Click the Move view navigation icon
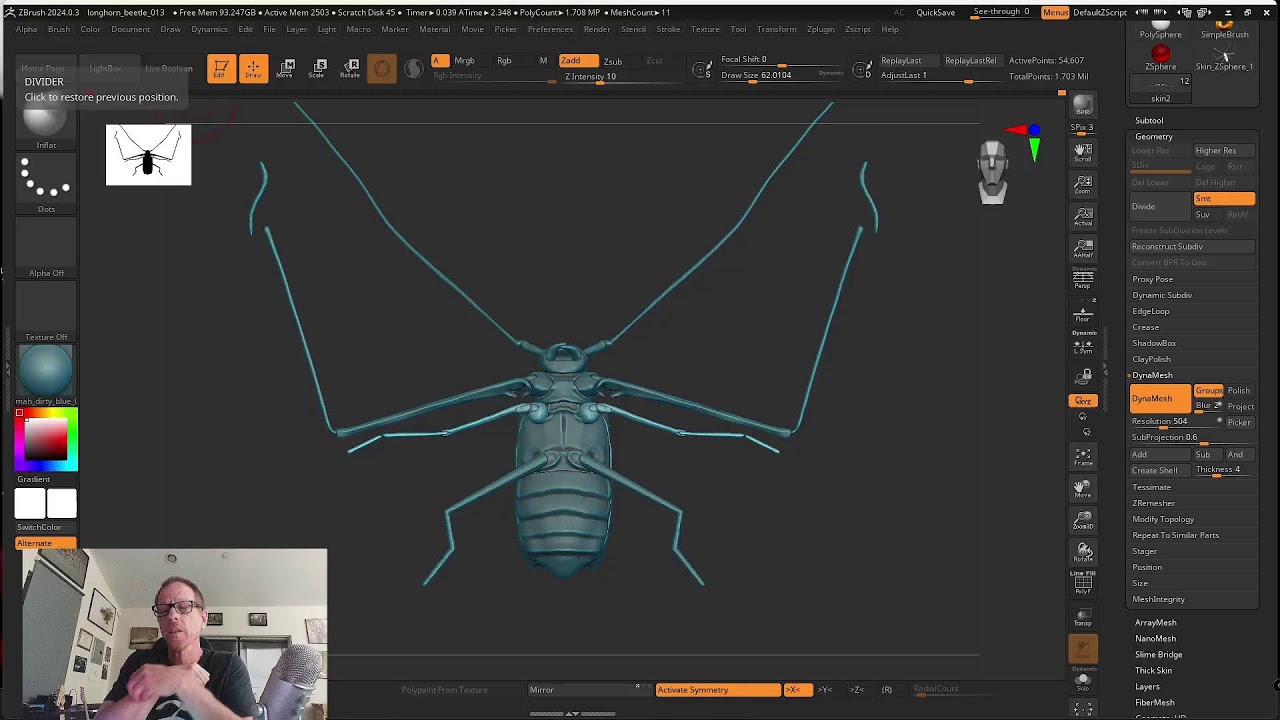This screenshot has height=720, width=1280. 1083,489
